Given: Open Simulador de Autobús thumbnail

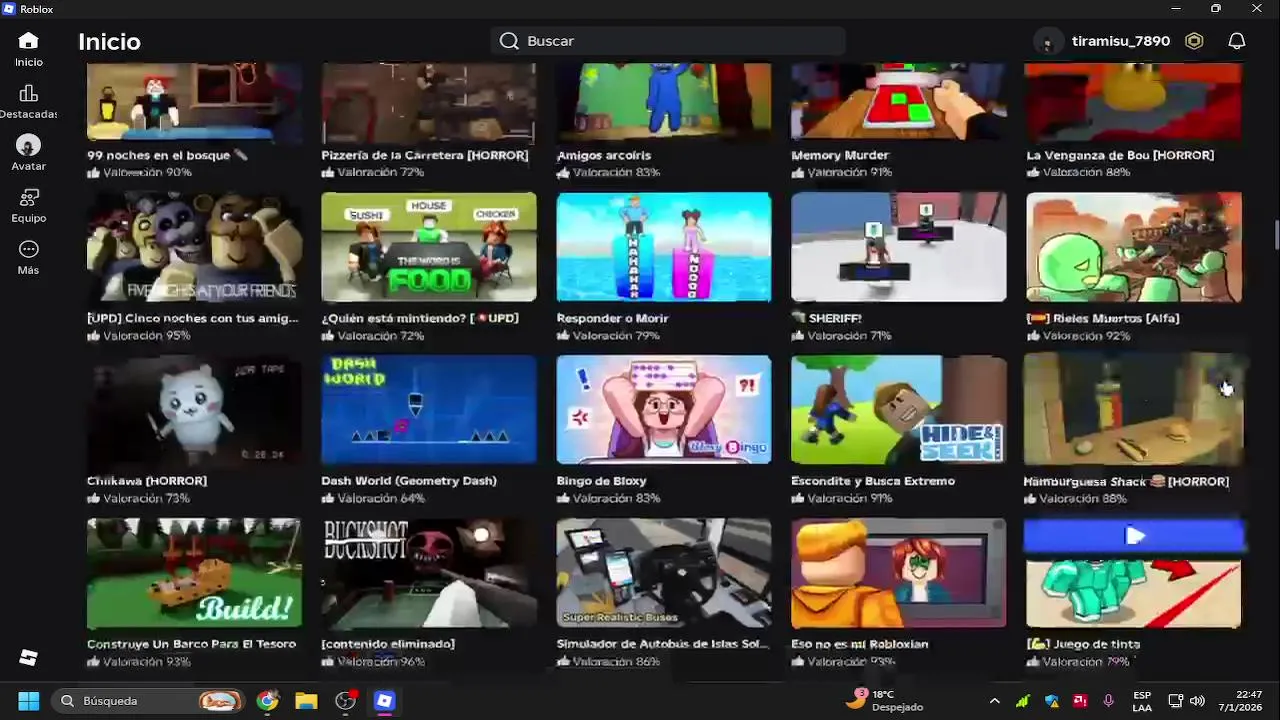Looking at the screenshot, I should 664,573.
